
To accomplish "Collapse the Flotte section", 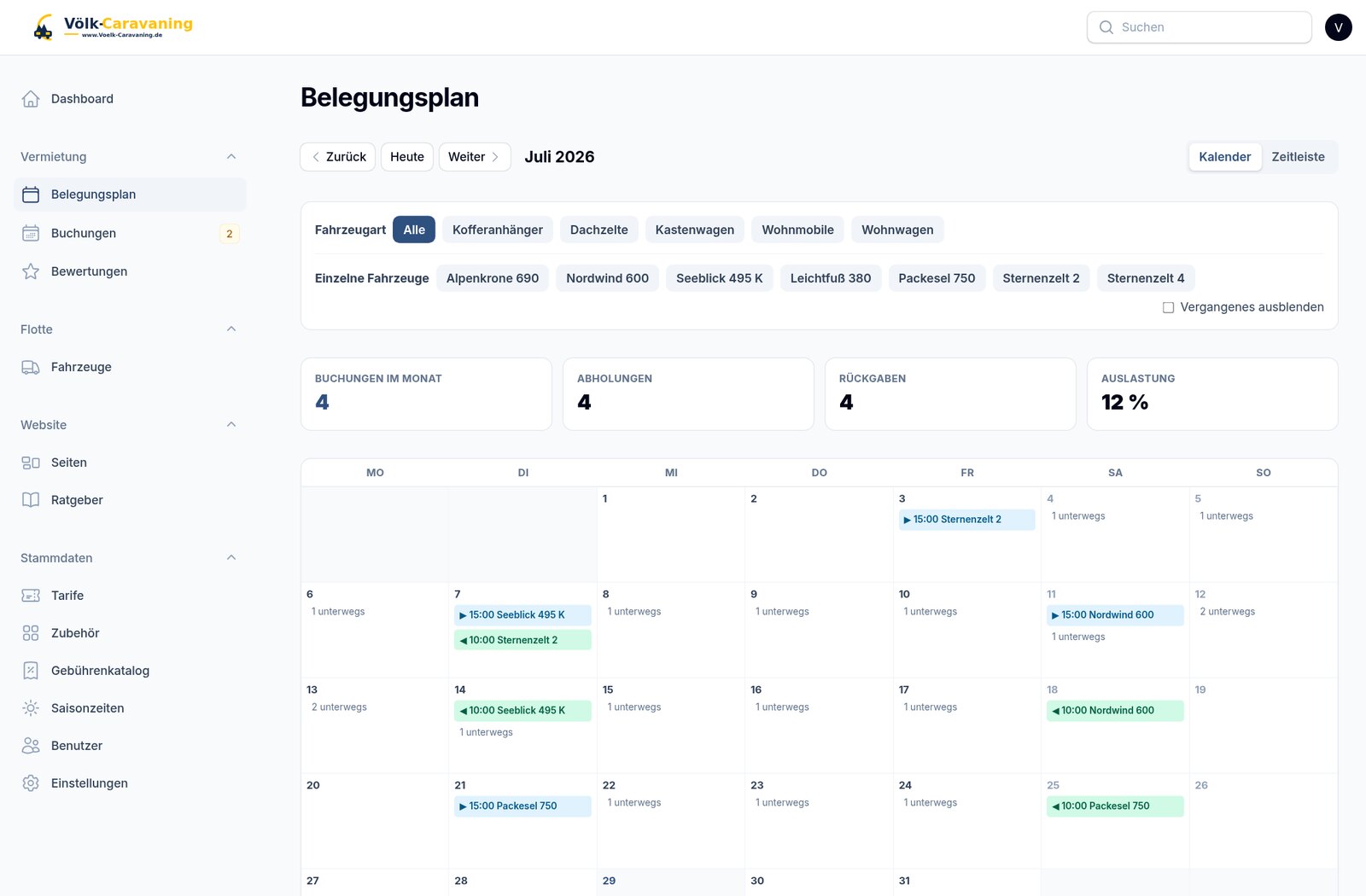I will coord(231,329).
